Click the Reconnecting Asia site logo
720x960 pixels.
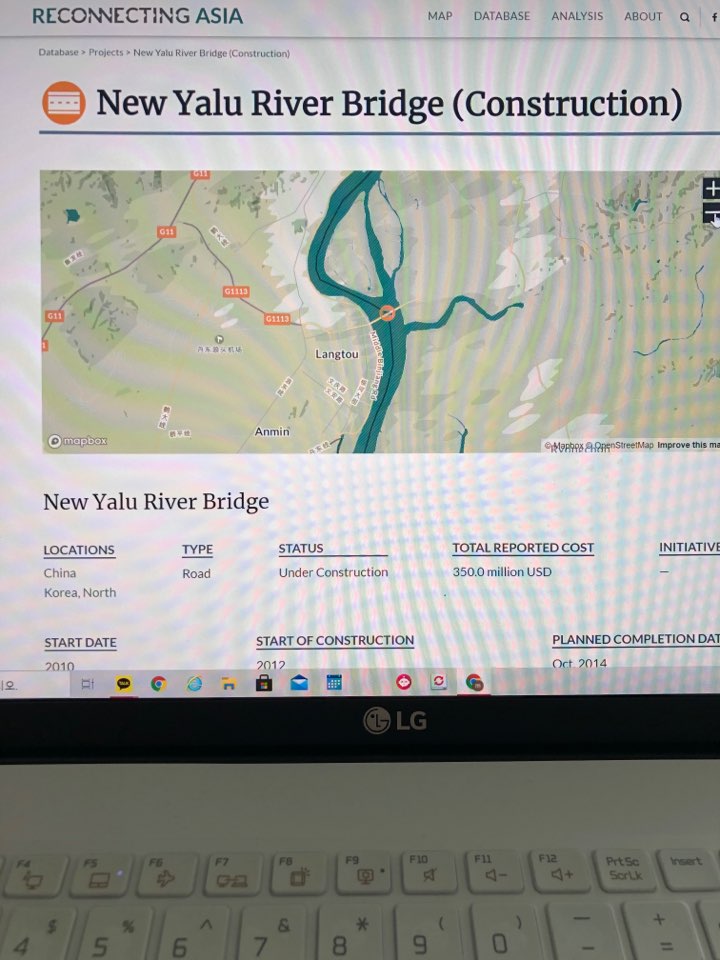click(x=137, y=16)
